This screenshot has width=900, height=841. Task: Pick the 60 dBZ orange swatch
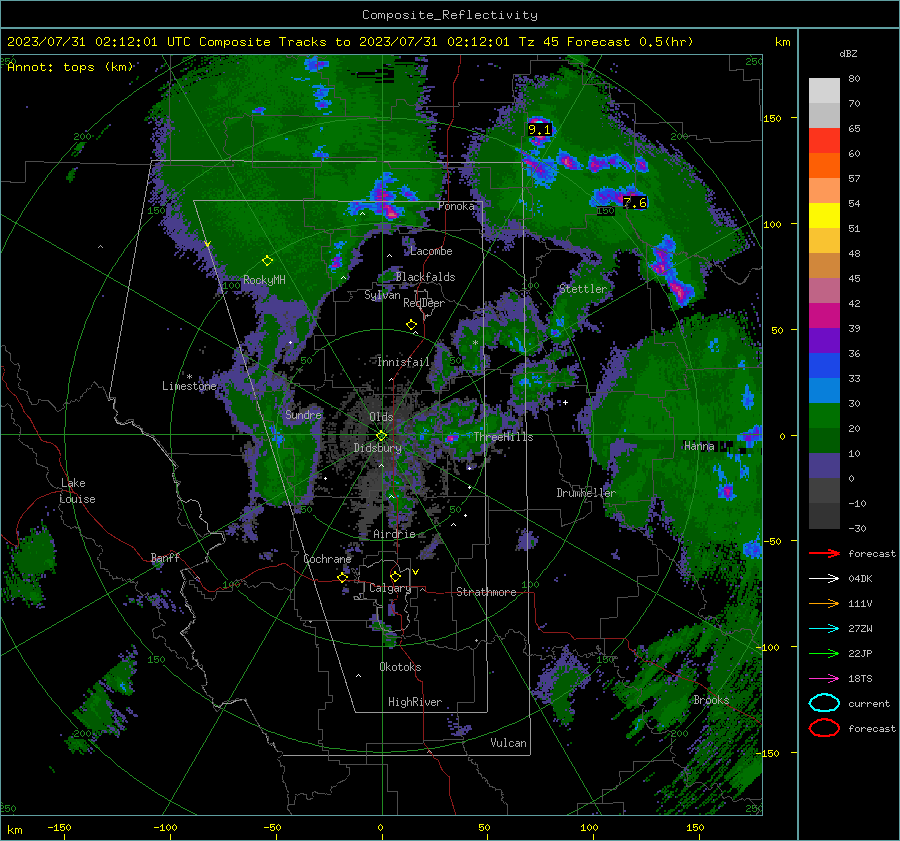tap(824, 166)
